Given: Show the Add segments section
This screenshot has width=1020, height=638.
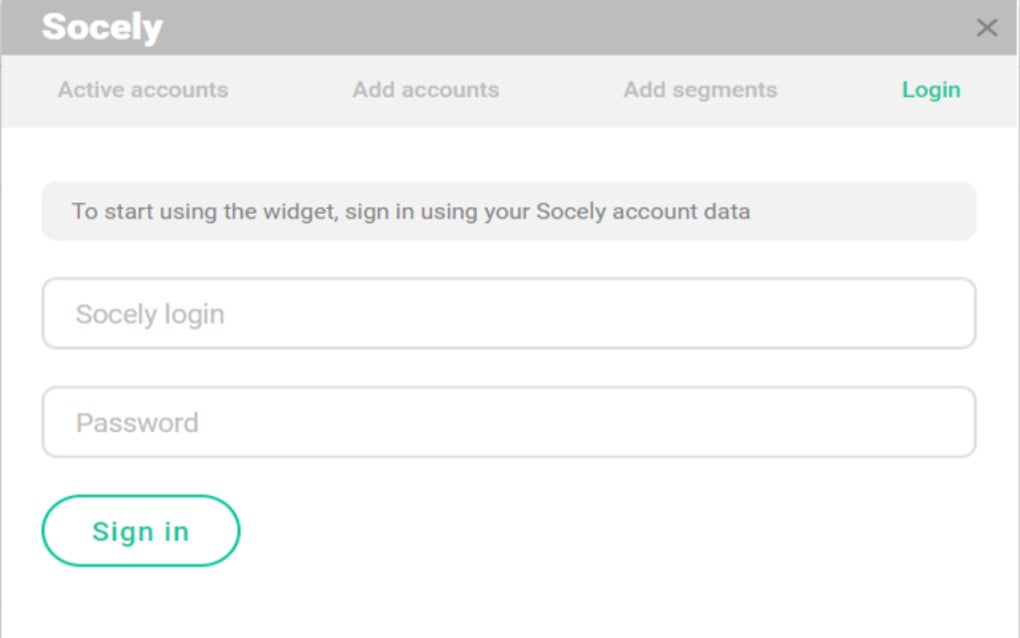Looking at the screenshot, I should [x=700, y=90].
